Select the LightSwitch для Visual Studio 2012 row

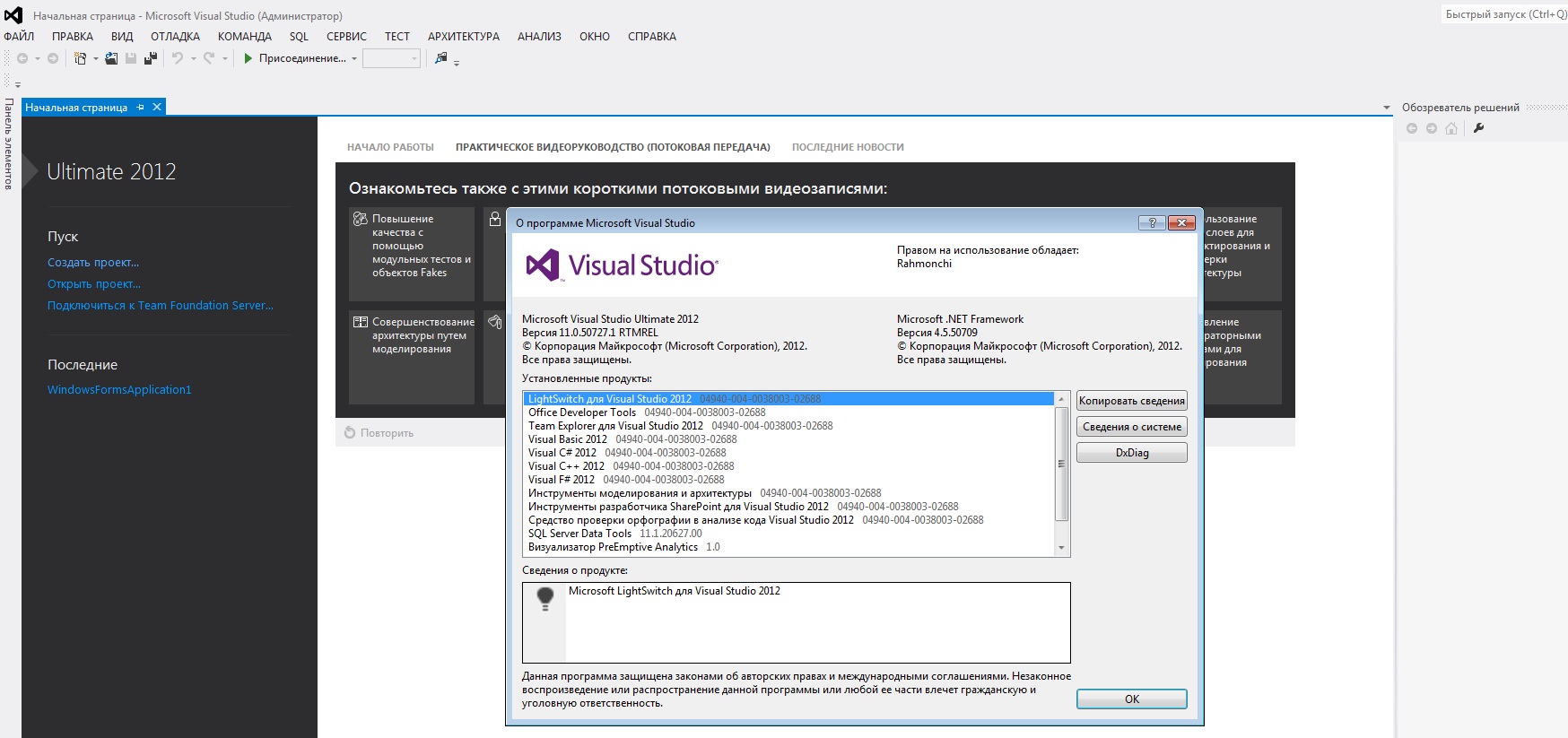click(x=788, y=399)
